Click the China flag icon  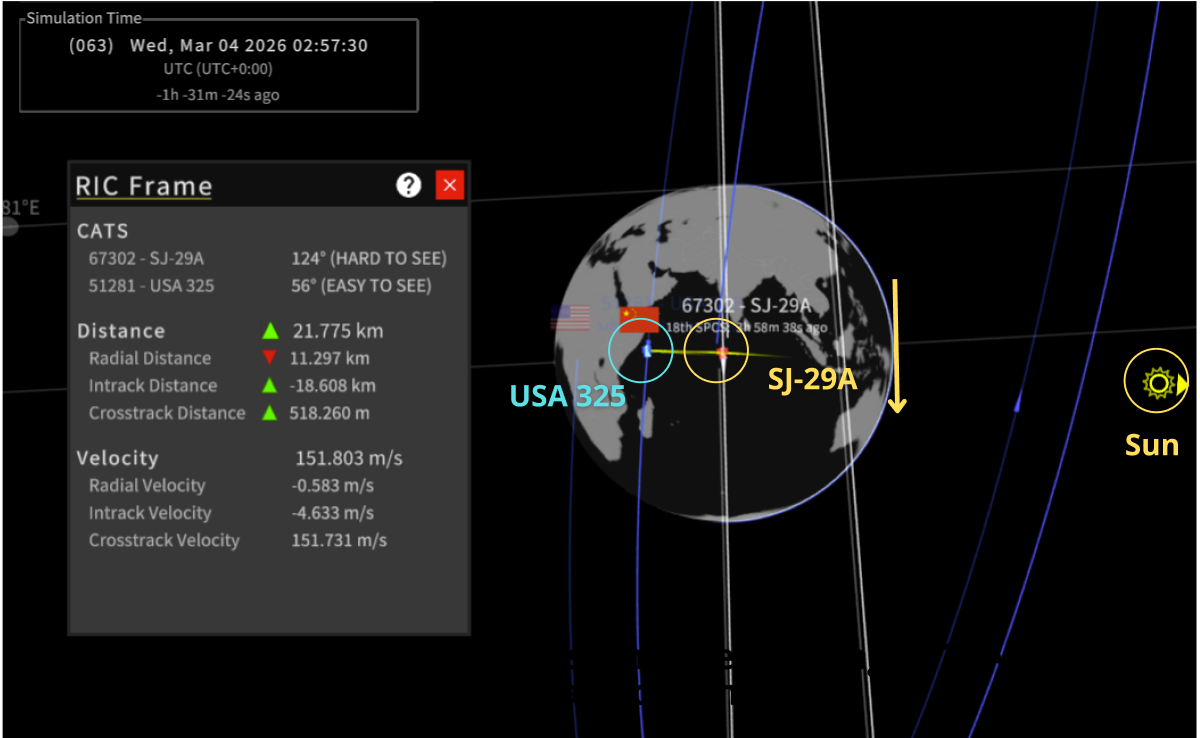click(640, 319)
